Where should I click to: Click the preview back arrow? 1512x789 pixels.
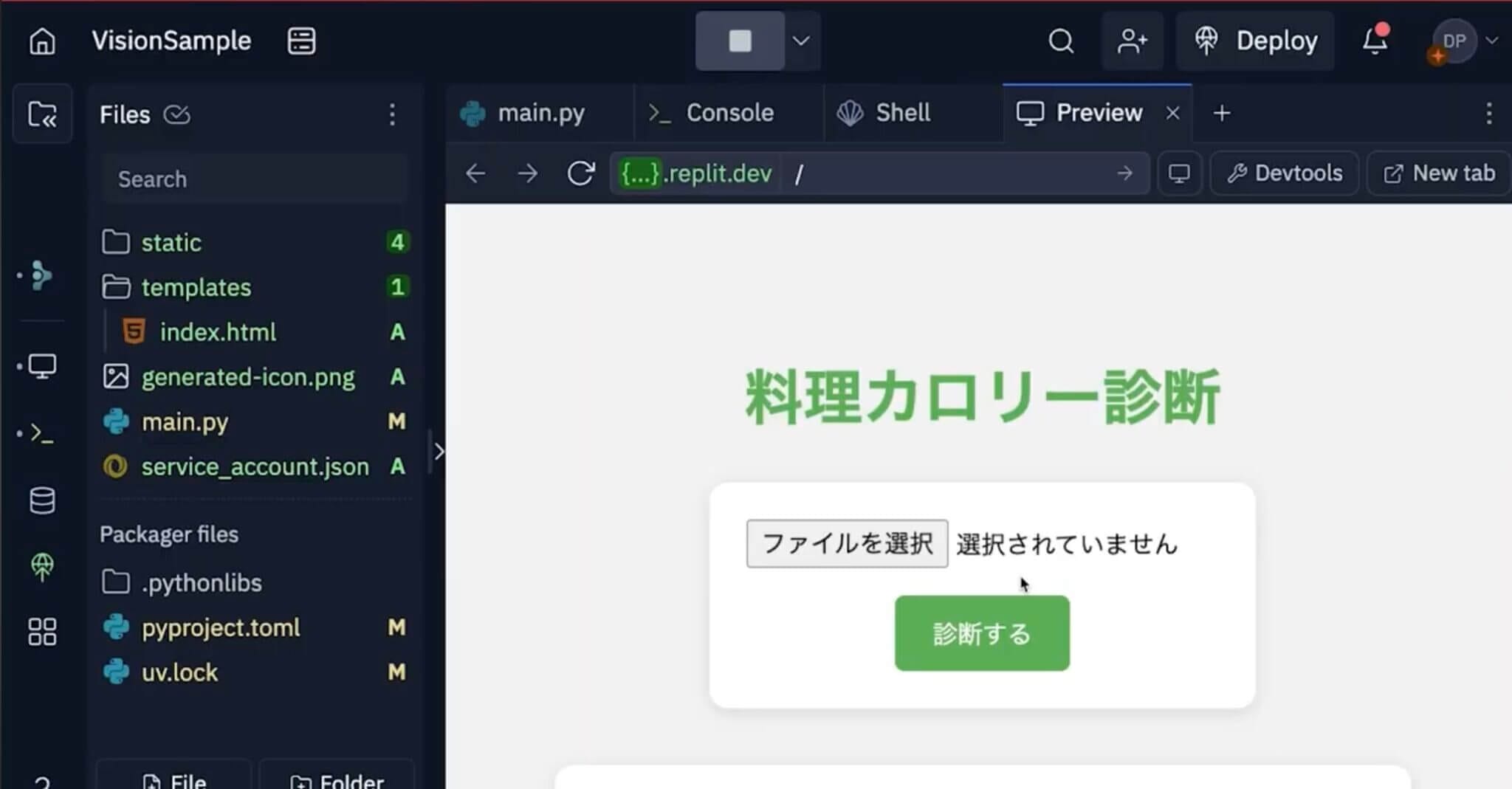(476, 173)
